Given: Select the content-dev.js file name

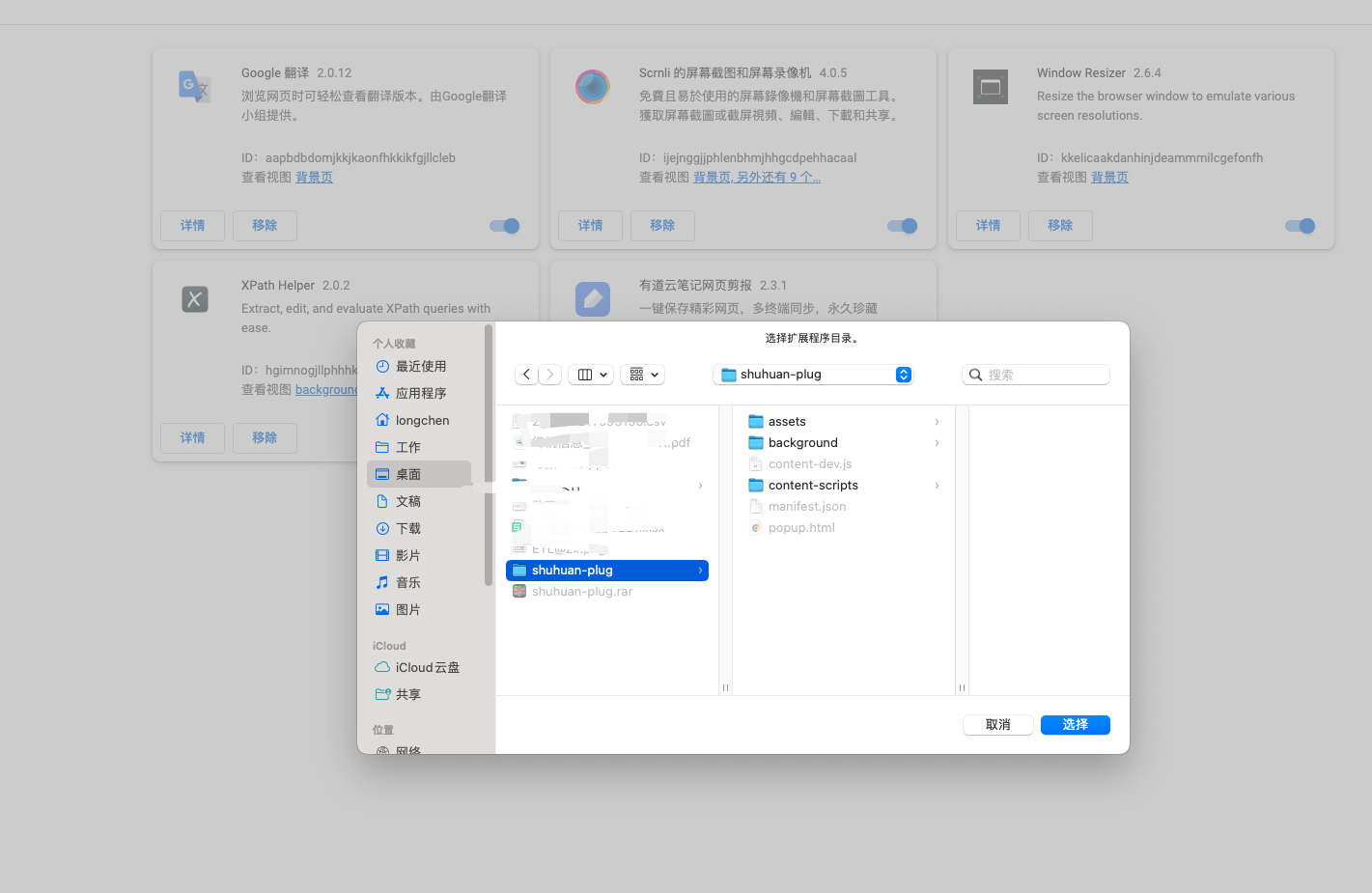Looking at the screenshot, I should coord(810,464).
